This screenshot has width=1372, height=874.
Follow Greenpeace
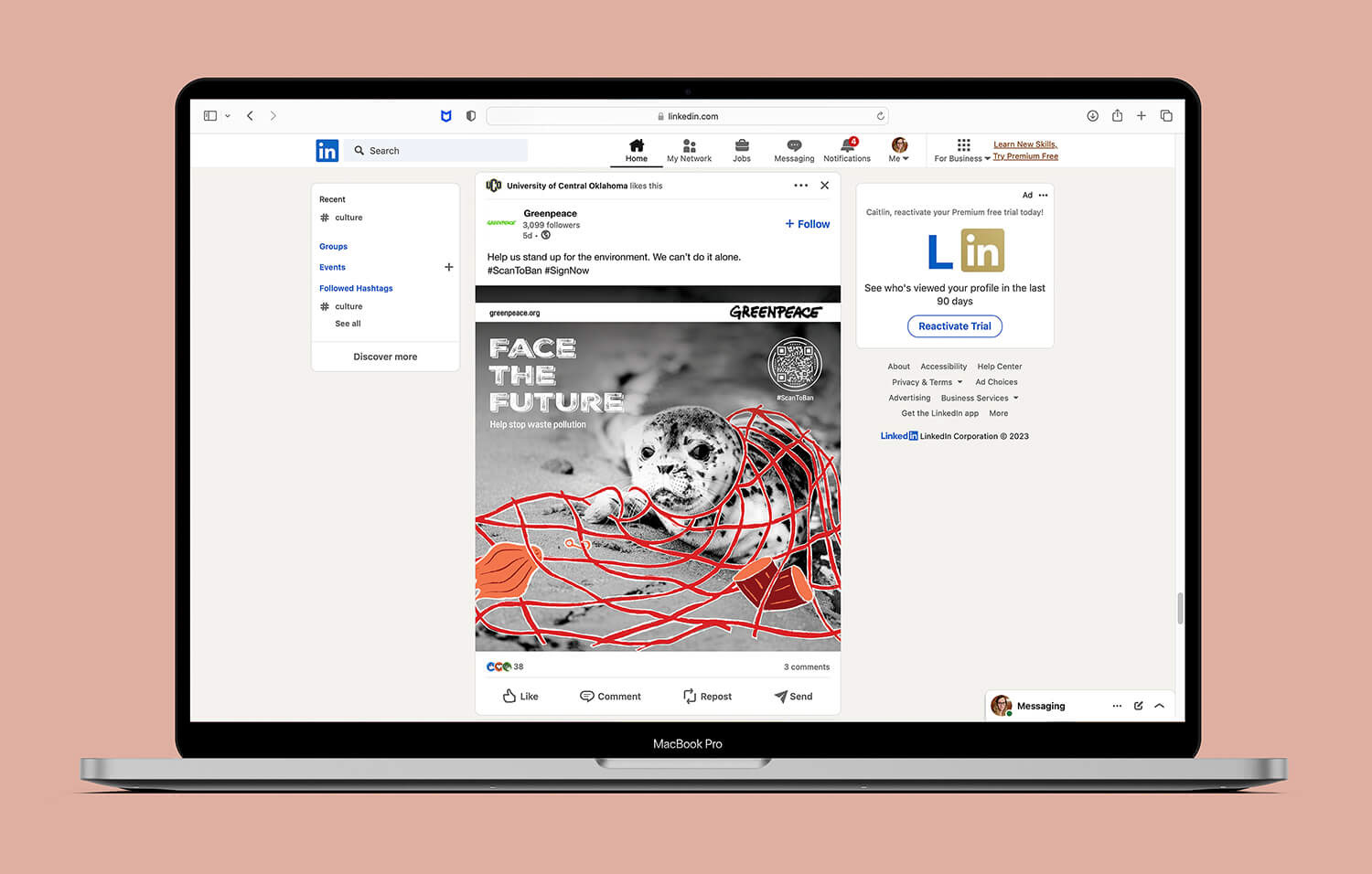(x=808, y=224)
